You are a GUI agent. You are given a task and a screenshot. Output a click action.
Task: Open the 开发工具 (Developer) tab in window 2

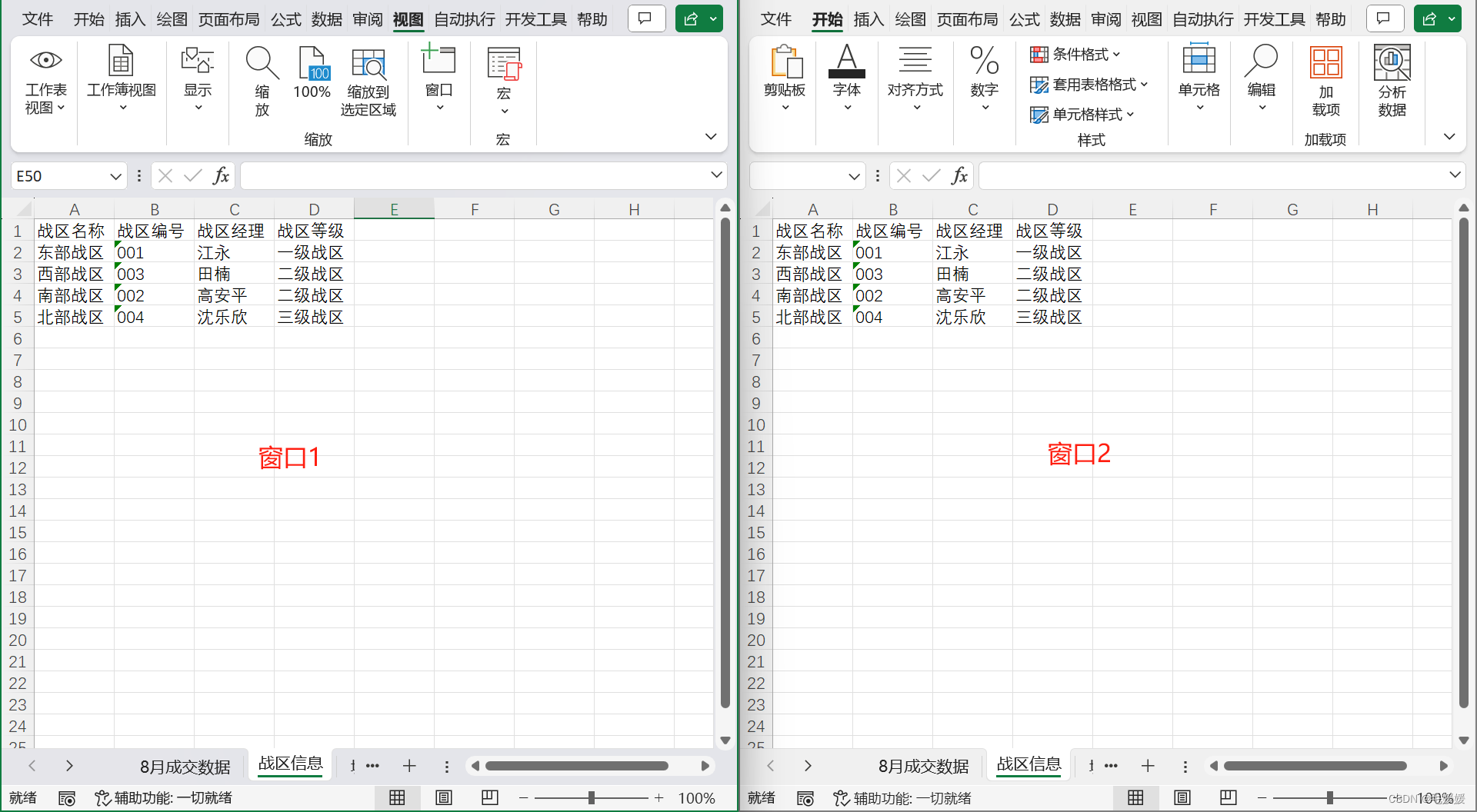pyautogui.click(x=1275, y=19)
